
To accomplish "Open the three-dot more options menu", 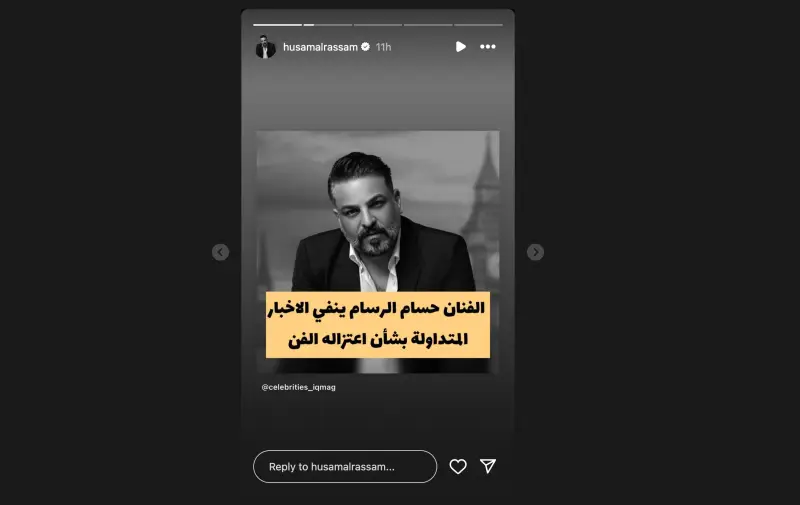I will tap(488, 47).
